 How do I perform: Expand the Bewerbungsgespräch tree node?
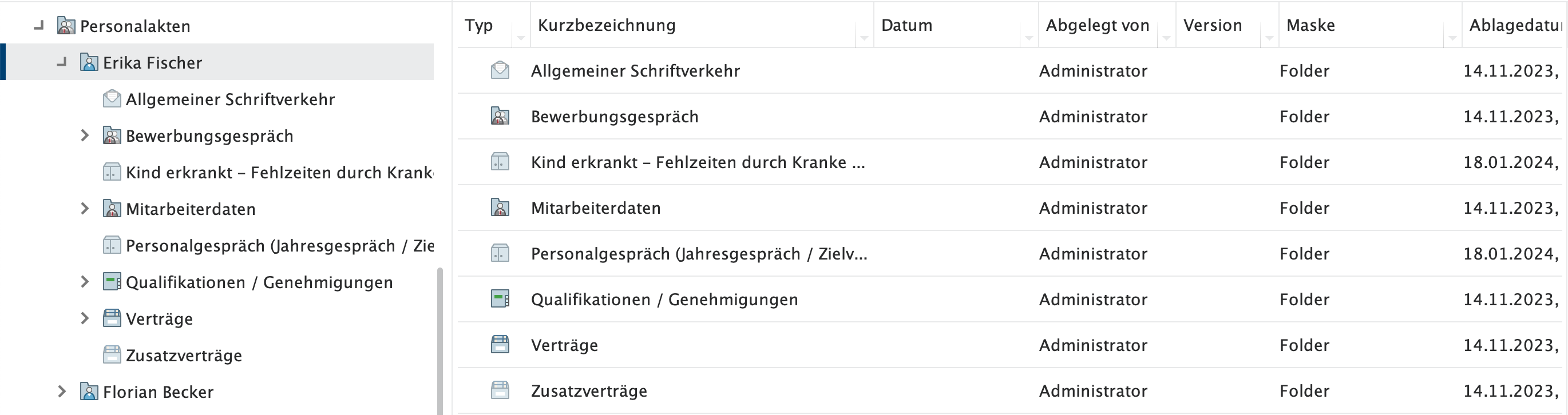pos(85,135)
